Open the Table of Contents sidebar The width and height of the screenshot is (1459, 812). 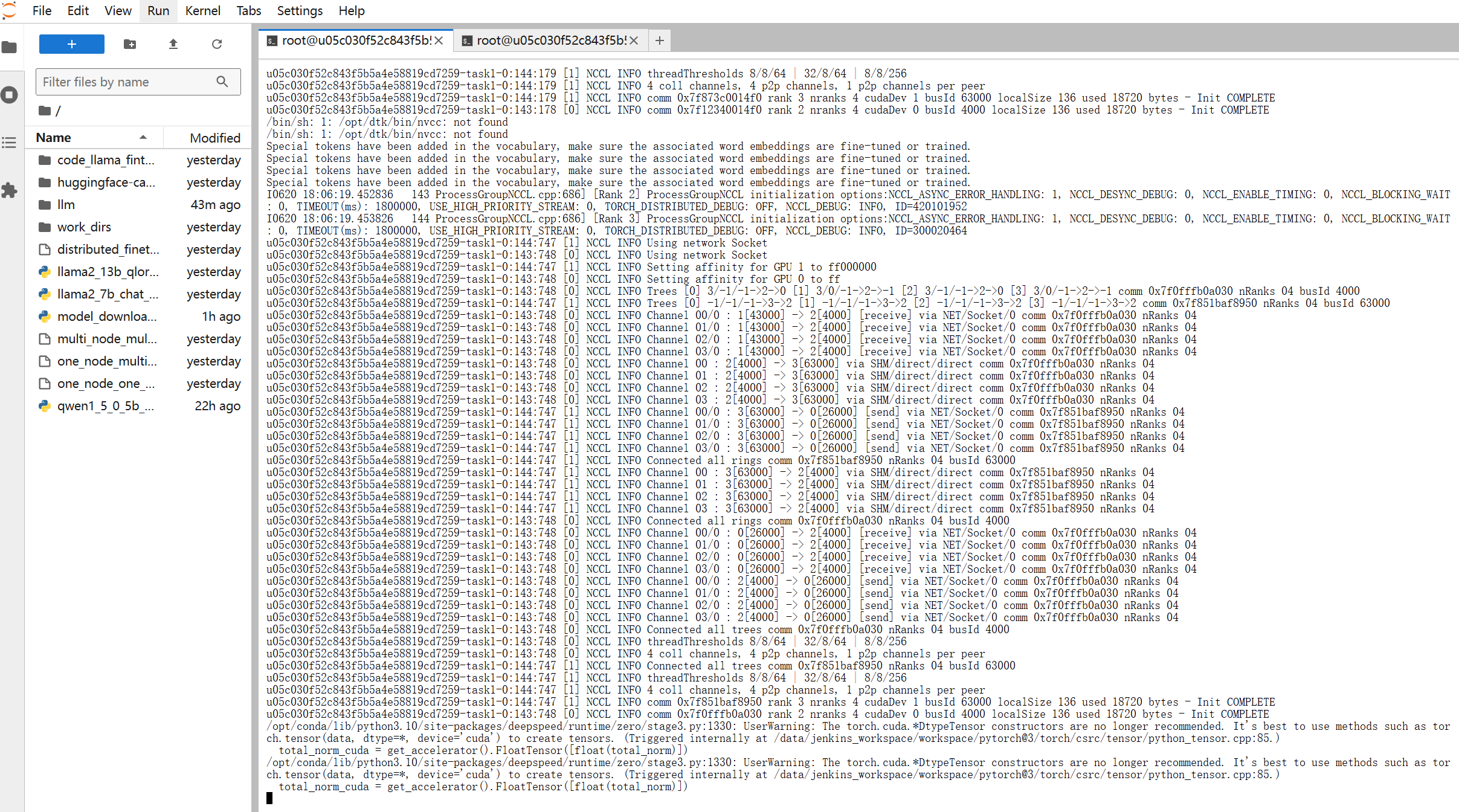(x=10, y=143)
